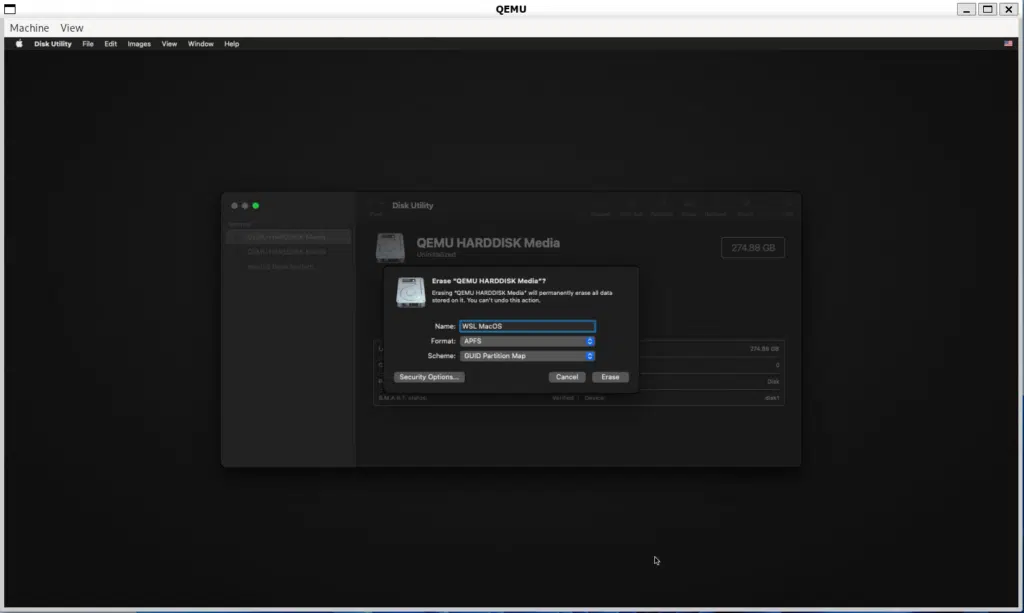Image resolution: width=1024 pixels, height=613 pixels.
Task: Open the macOS View menu beside Images
Action: (169, 44)
